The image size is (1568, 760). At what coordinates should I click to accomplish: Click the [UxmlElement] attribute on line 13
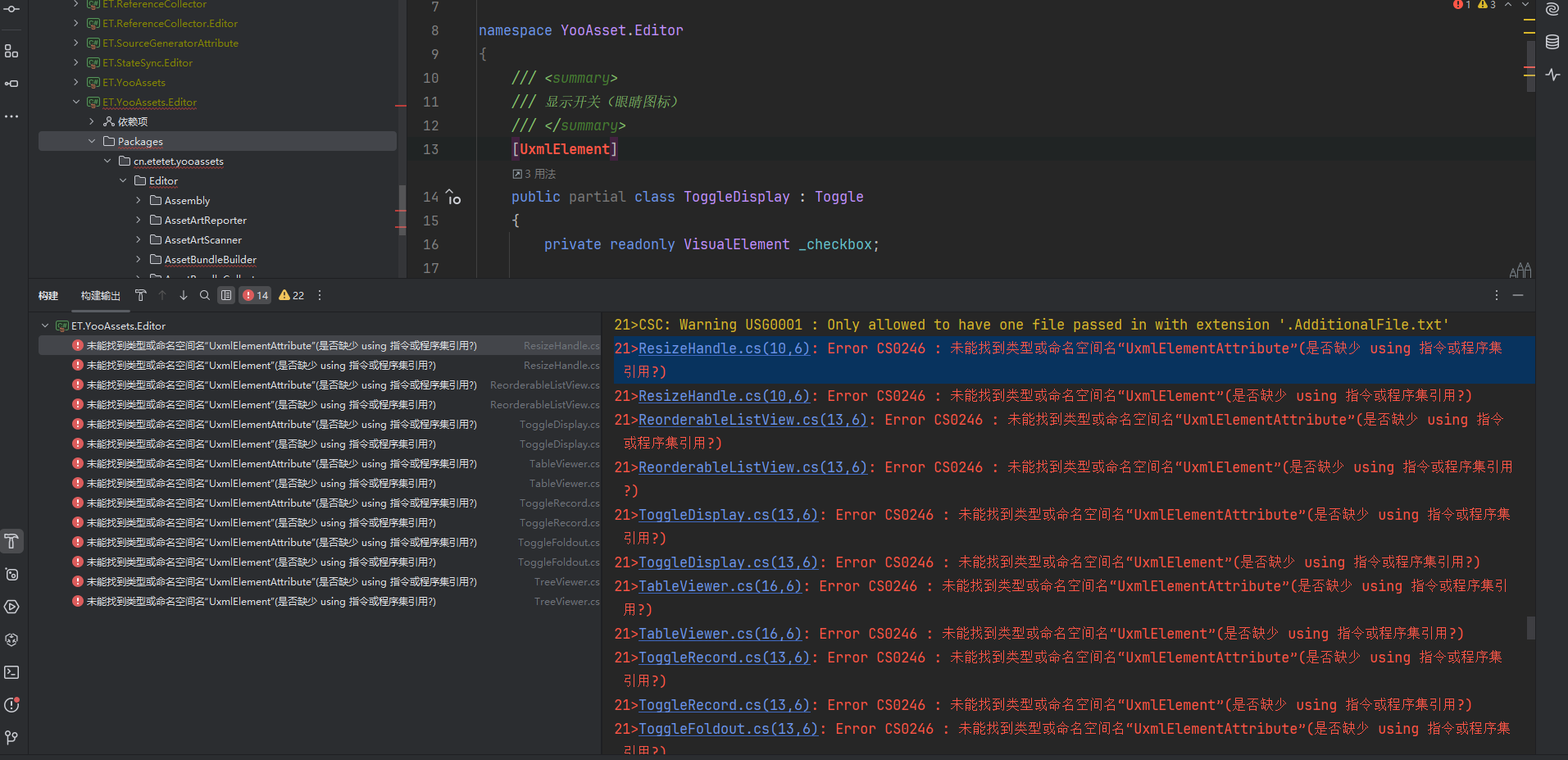(564, 149)
